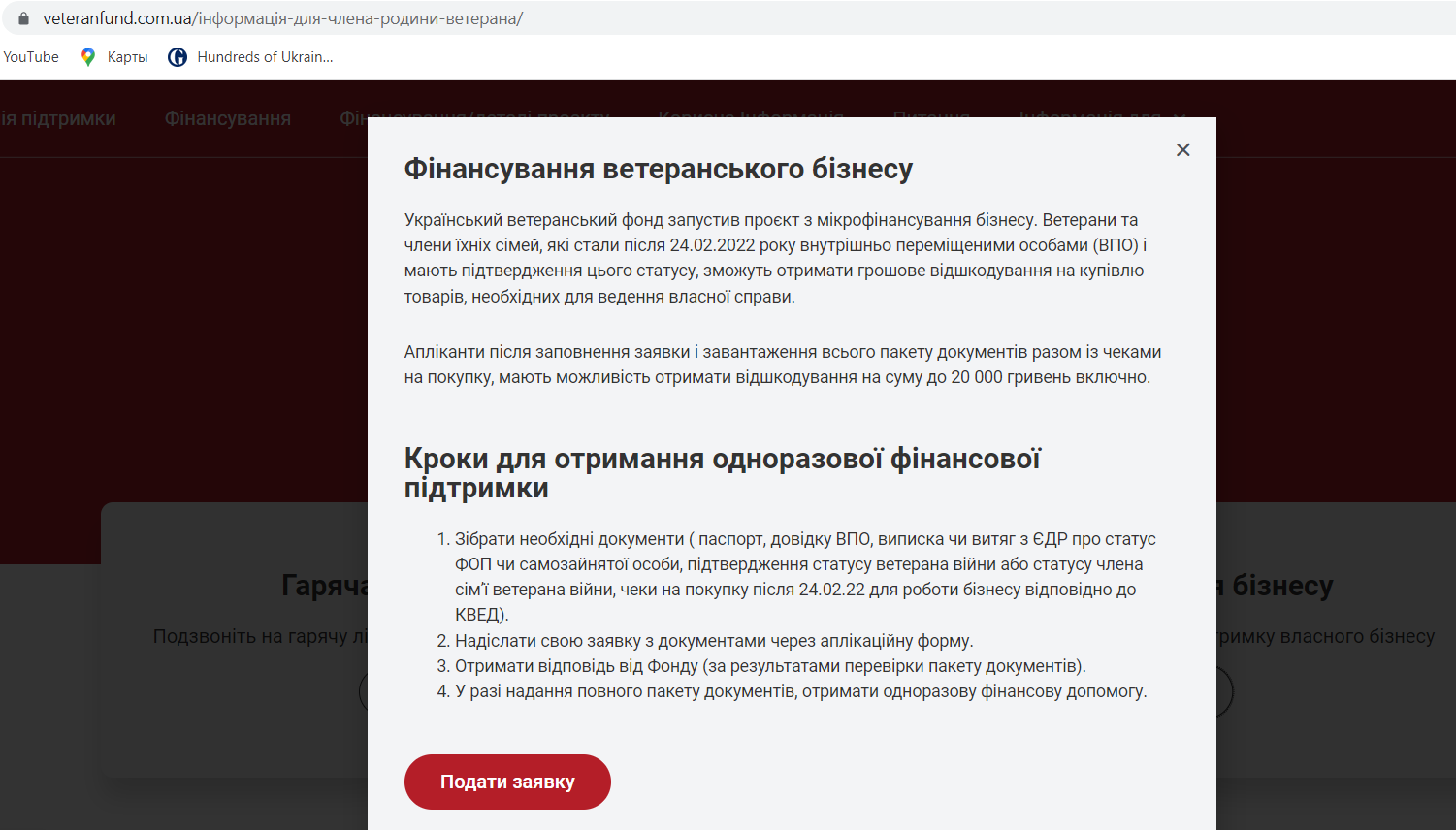The image size is (1456, 830).
Task: Click the Фінансування ветеранського бізнесу modal heading
Action: coord(658,169)
